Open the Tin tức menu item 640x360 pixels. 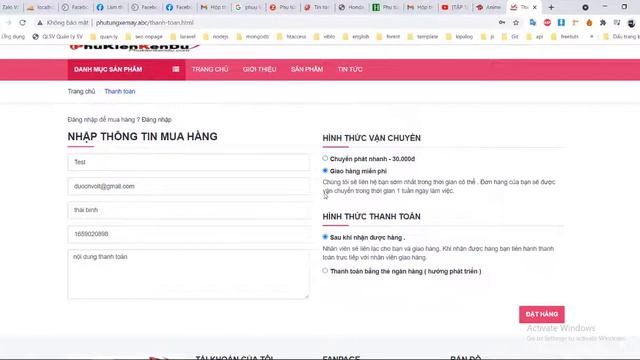coord(350,69)
